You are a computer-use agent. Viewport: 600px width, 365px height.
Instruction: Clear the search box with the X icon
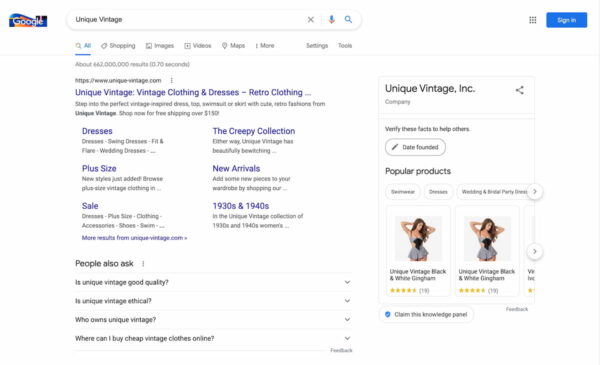[311, 20]
